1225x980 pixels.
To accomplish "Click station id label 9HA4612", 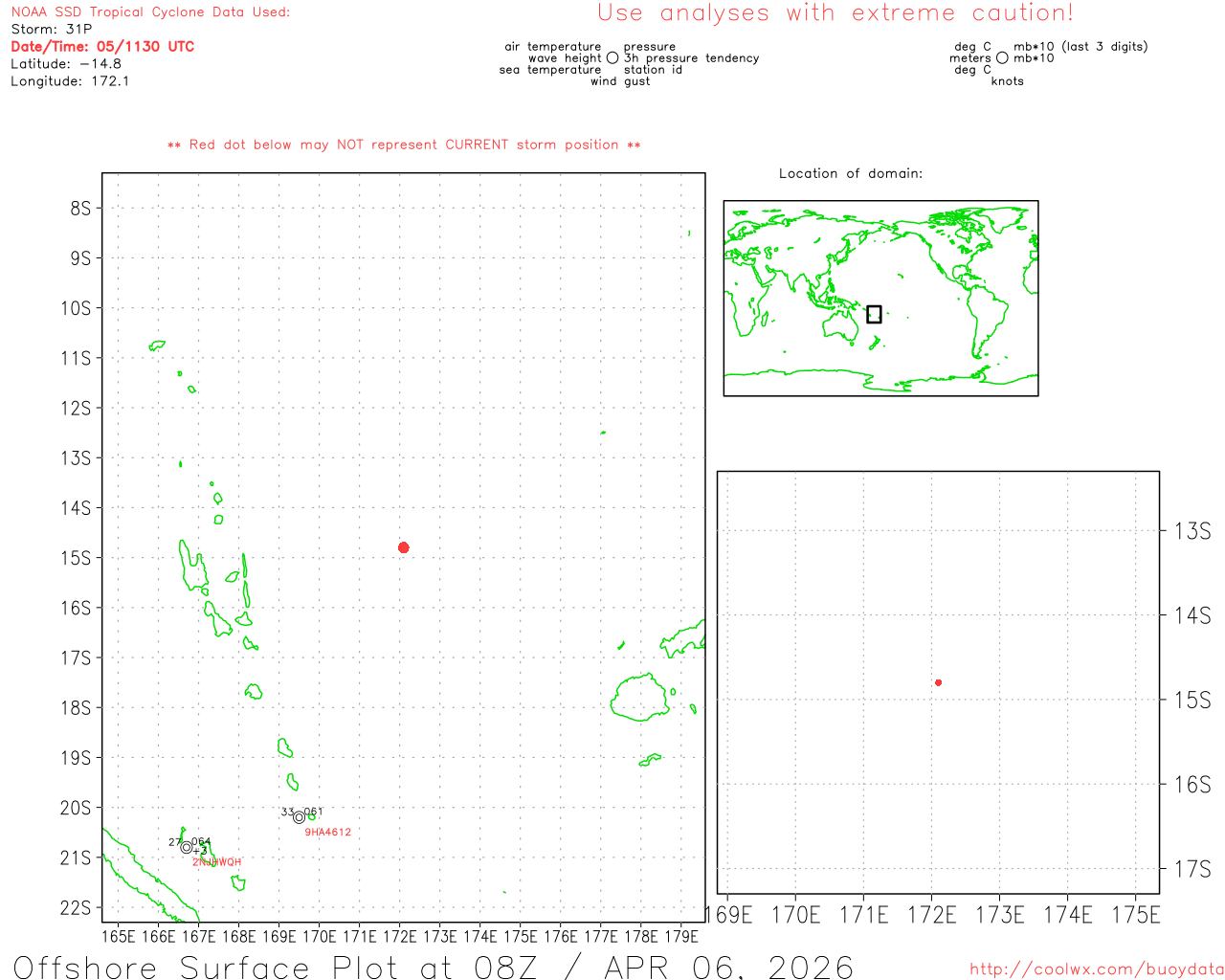I will [x=328, y=833].
